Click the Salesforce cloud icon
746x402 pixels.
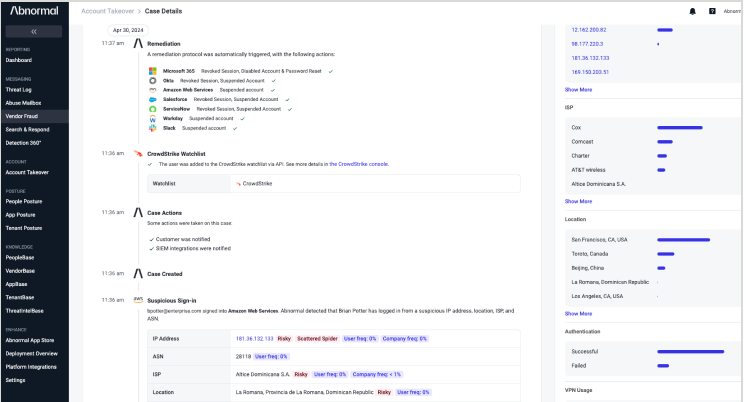tap(153, 99)
